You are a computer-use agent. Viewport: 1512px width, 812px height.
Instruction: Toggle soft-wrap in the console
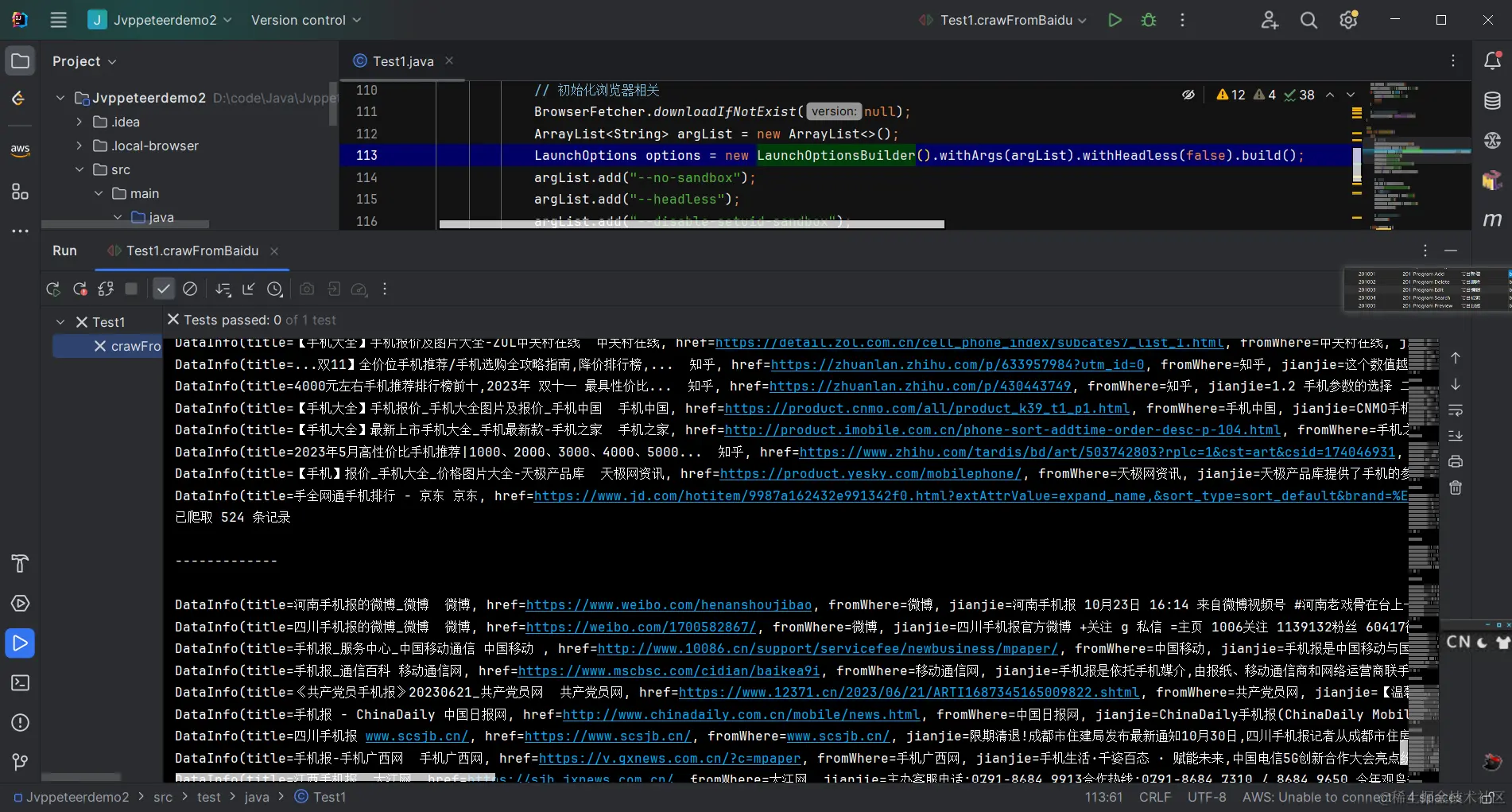(x=1456, y=410)
